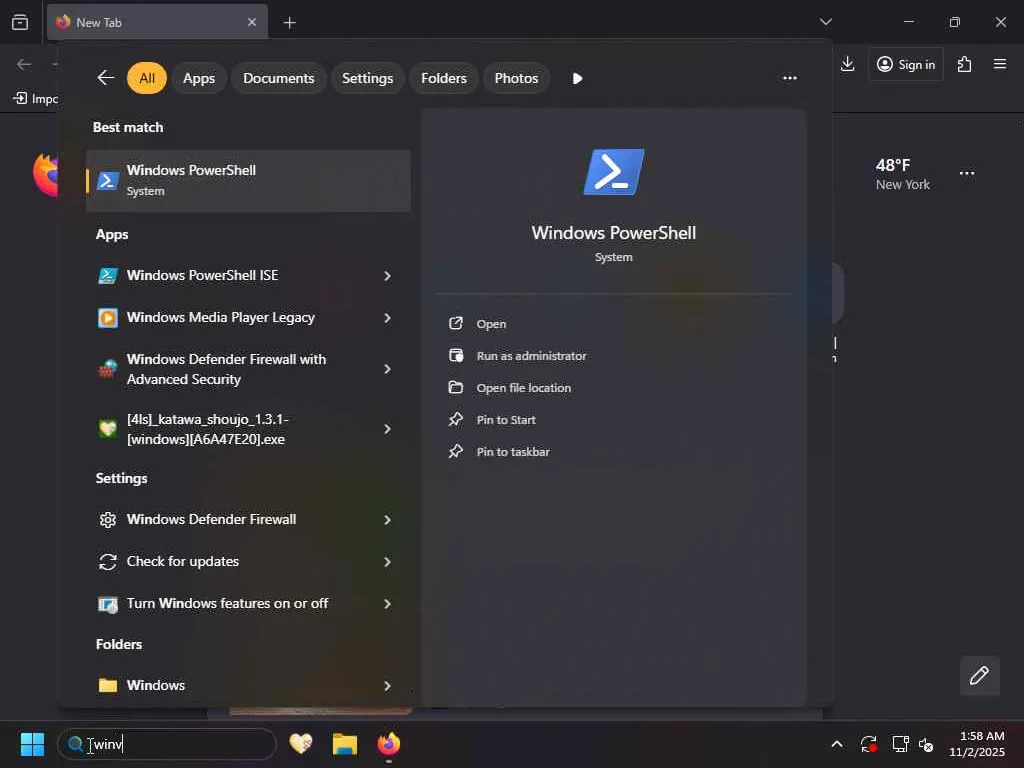This screenshot has width=1024, height=768.
Task: Click the Firefox back navigation arrow
Action: 24,64
